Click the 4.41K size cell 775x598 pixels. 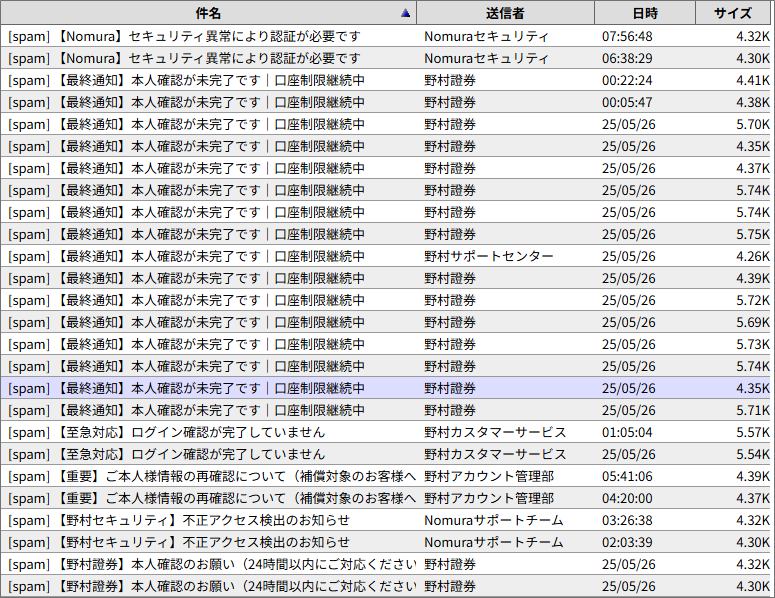click(x=753, y=81)
